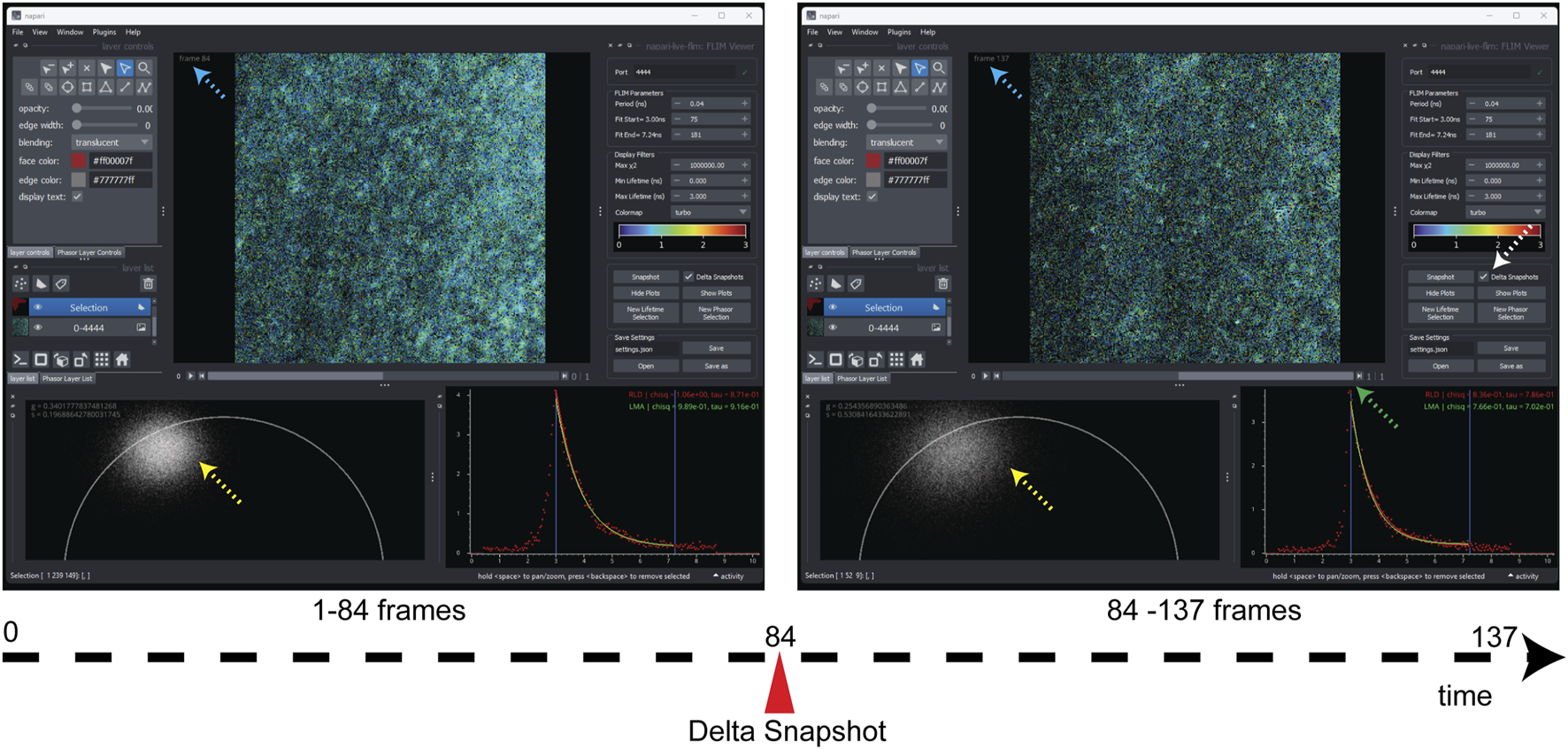The height and width of the screenshot is (749, 1568).
Task: Pick the ellipse shape tool in left window
Action: (67, 88)
